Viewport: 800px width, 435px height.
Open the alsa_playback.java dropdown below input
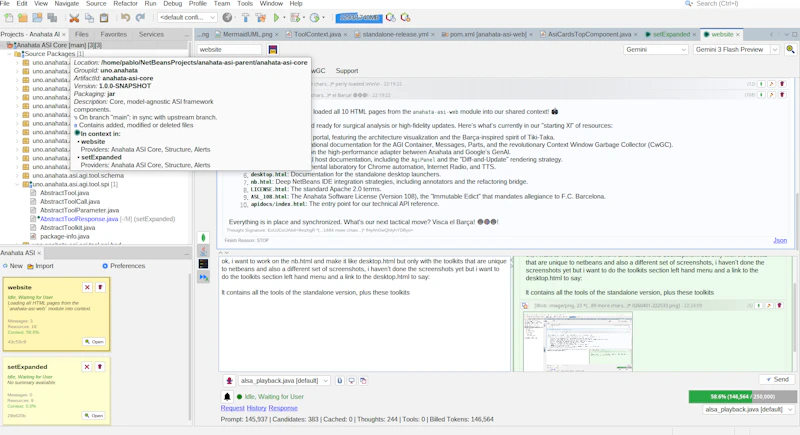point(284,380)
